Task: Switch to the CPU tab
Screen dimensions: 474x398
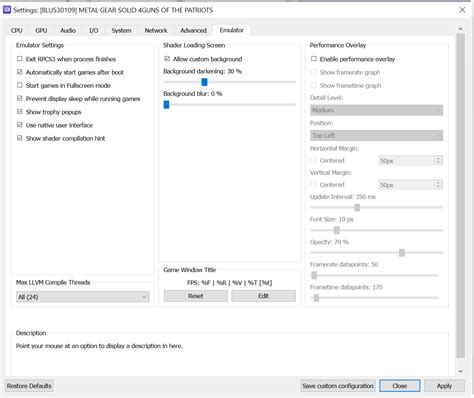Action: pos(17,30)
